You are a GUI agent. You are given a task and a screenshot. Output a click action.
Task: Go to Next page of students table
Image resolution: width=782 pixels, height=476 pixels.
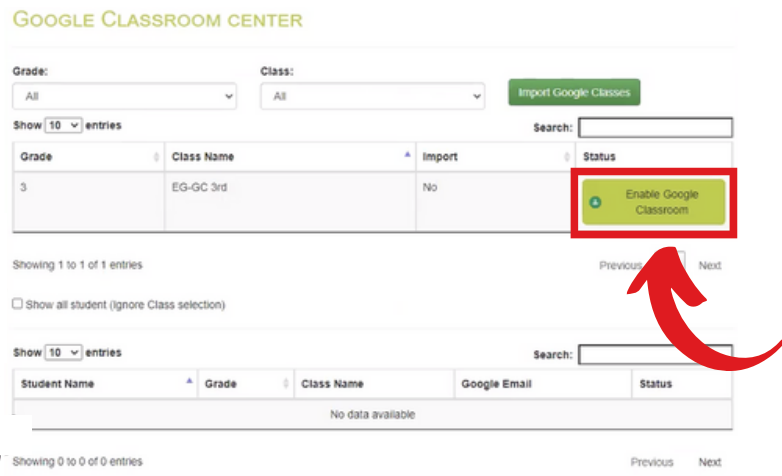coord(710,462)
